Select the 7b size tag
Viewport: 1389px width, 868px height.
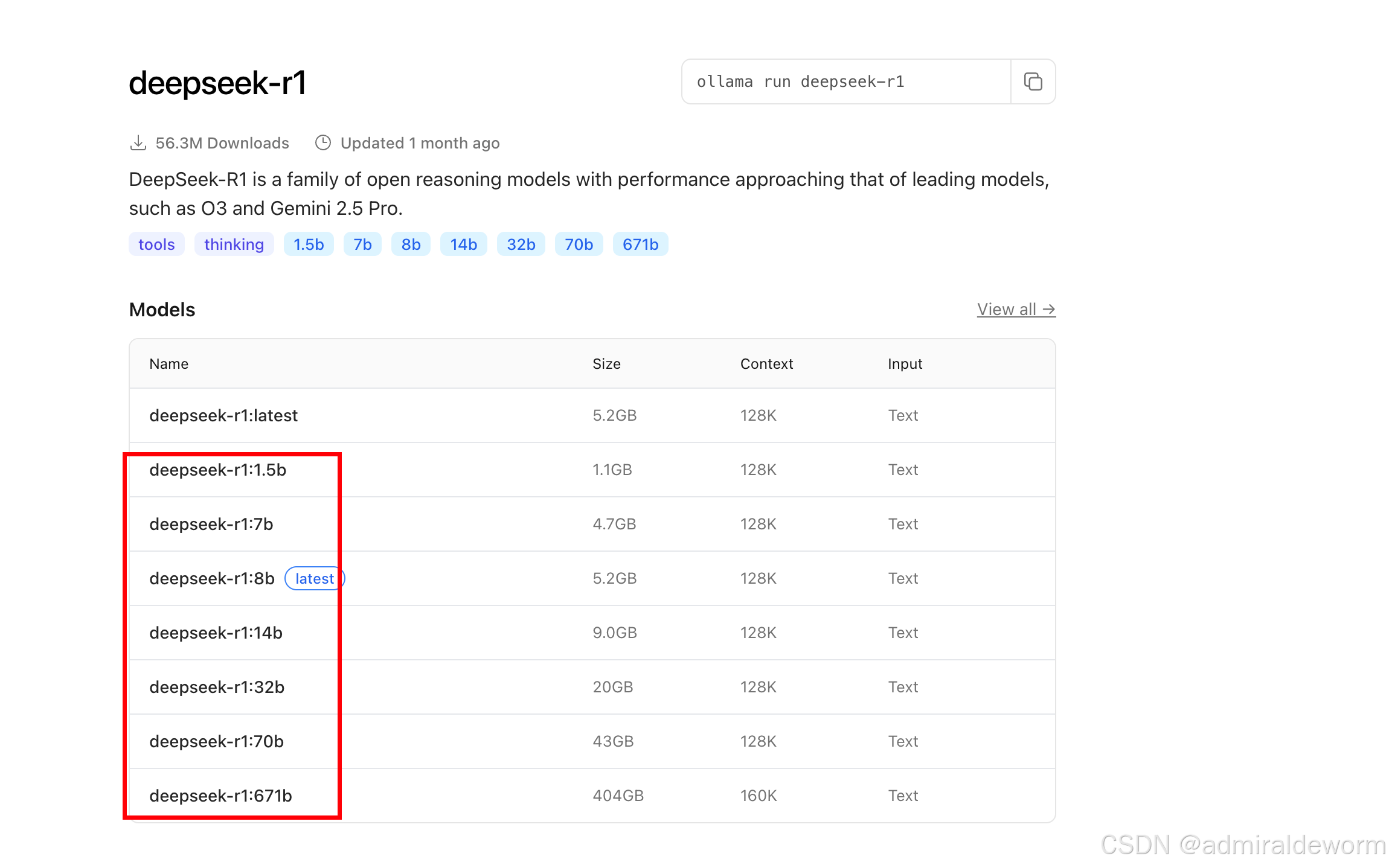[362, 244]
